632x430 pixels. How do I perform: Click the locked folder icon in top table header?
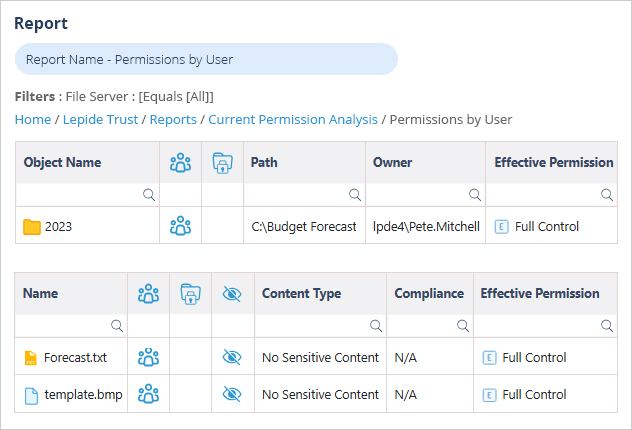point(222,162)
